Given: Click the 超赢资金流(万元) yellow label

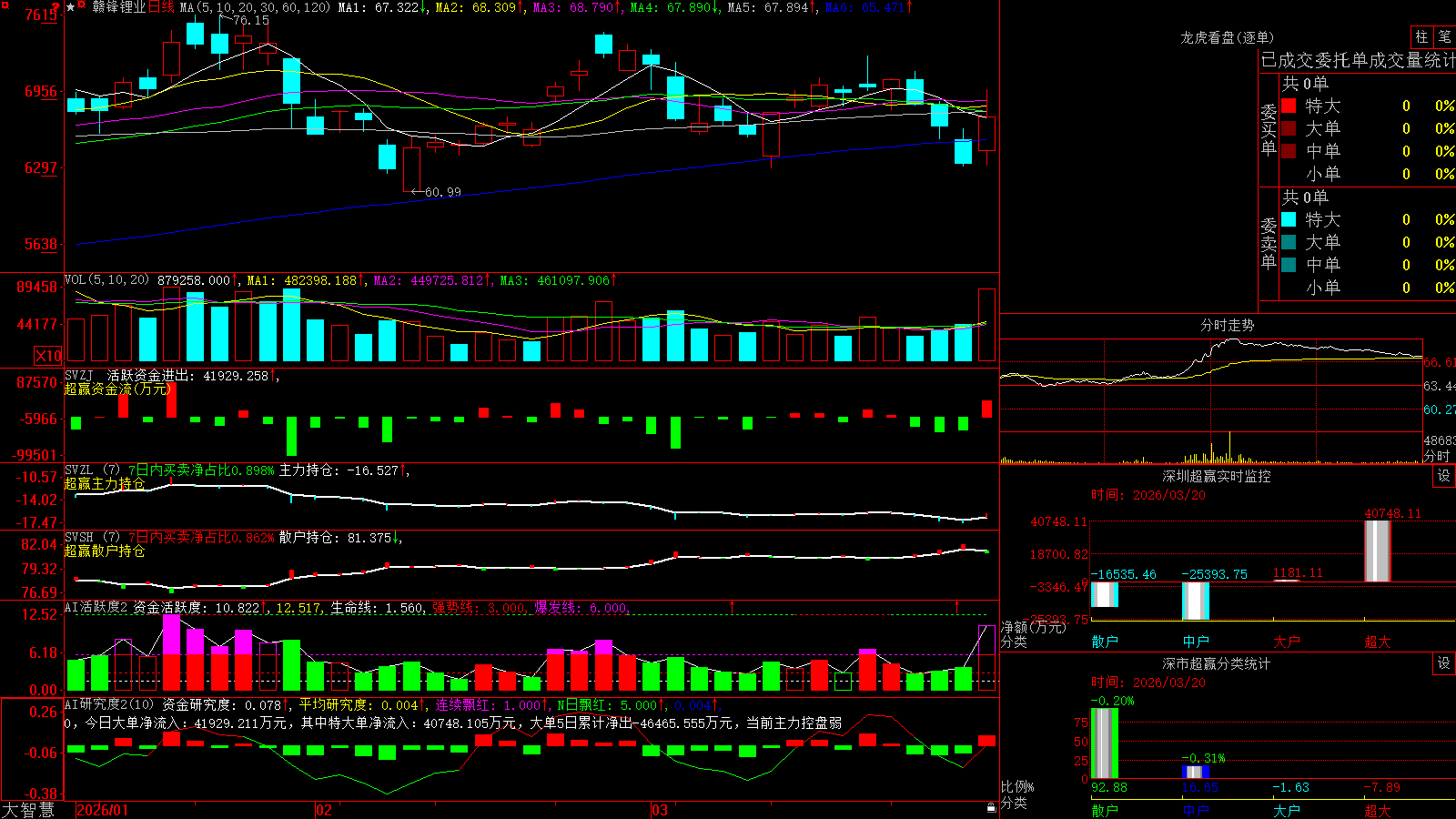Looking at the screenshot, I should pyautogui.click(x=118, y=389).
